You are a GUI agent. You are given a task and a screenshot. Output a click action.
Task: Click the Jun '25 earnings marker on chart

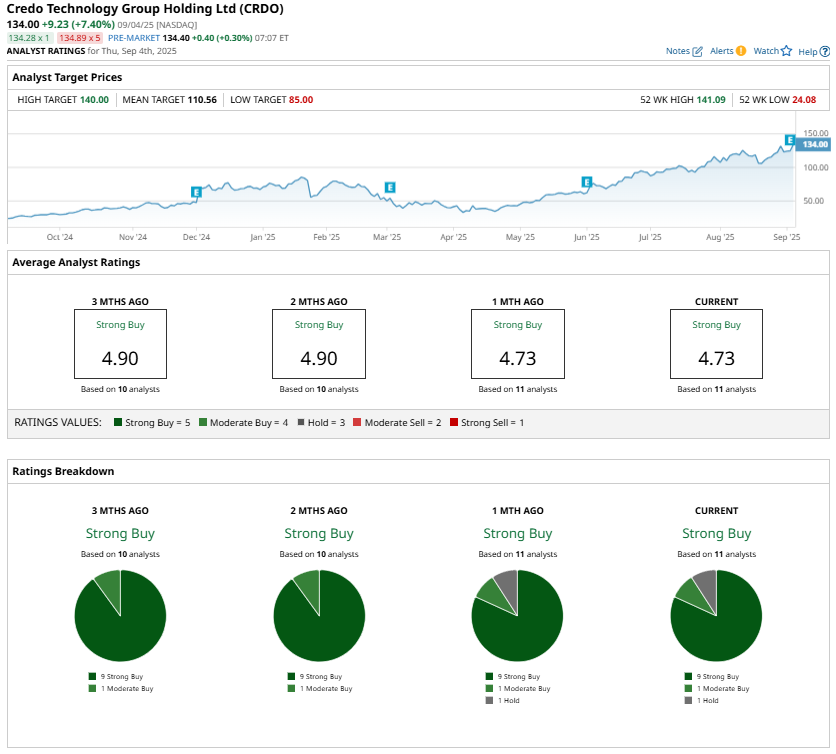(x=586, y=182)
